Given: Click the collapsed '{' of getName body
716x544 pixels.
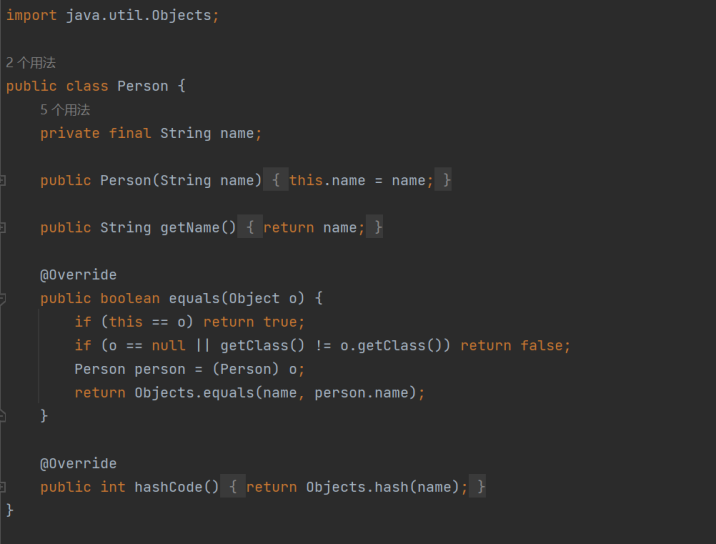Looking at the screenshot, I should (250, 228).
